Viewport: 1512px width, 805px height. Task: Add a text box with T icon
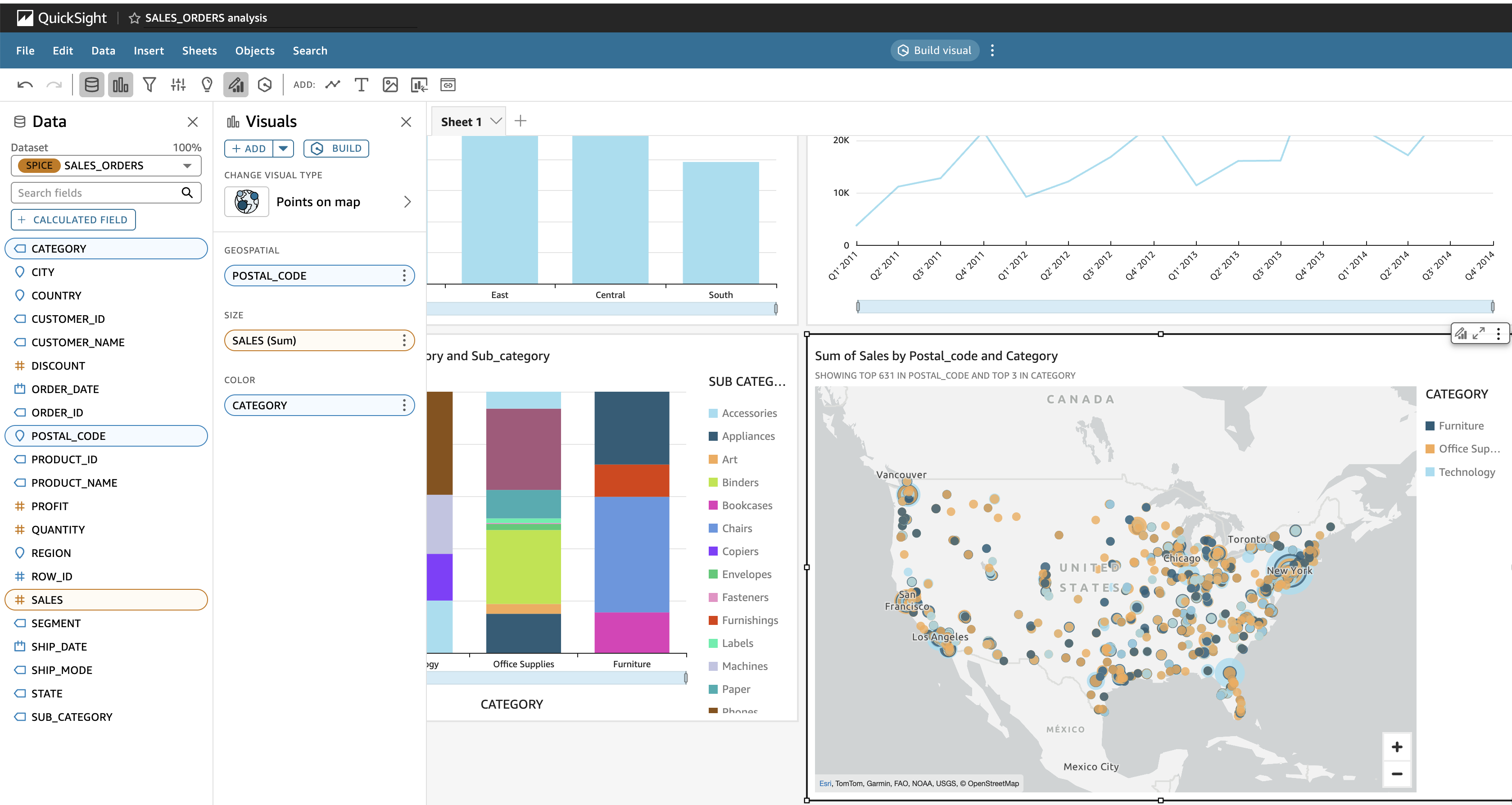click(x=361, y=85)
